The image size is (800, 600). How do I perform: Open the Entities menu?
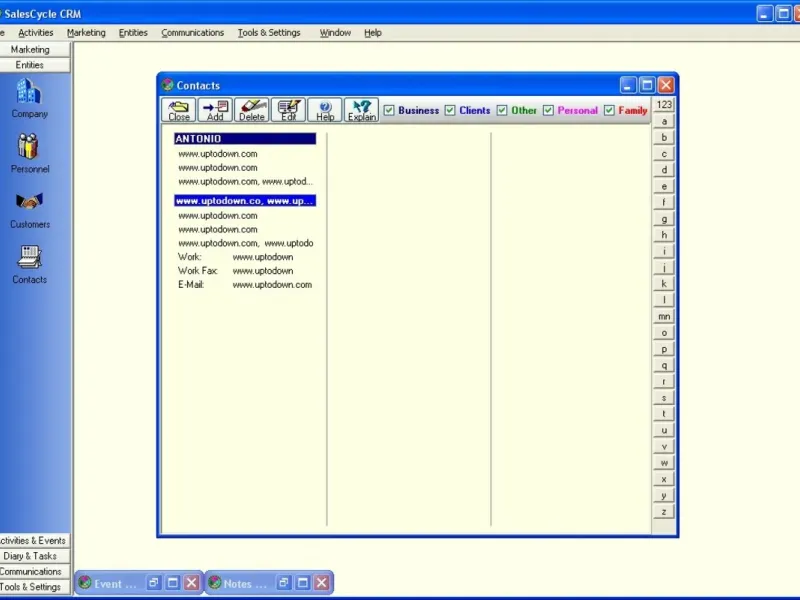[133, 33]
